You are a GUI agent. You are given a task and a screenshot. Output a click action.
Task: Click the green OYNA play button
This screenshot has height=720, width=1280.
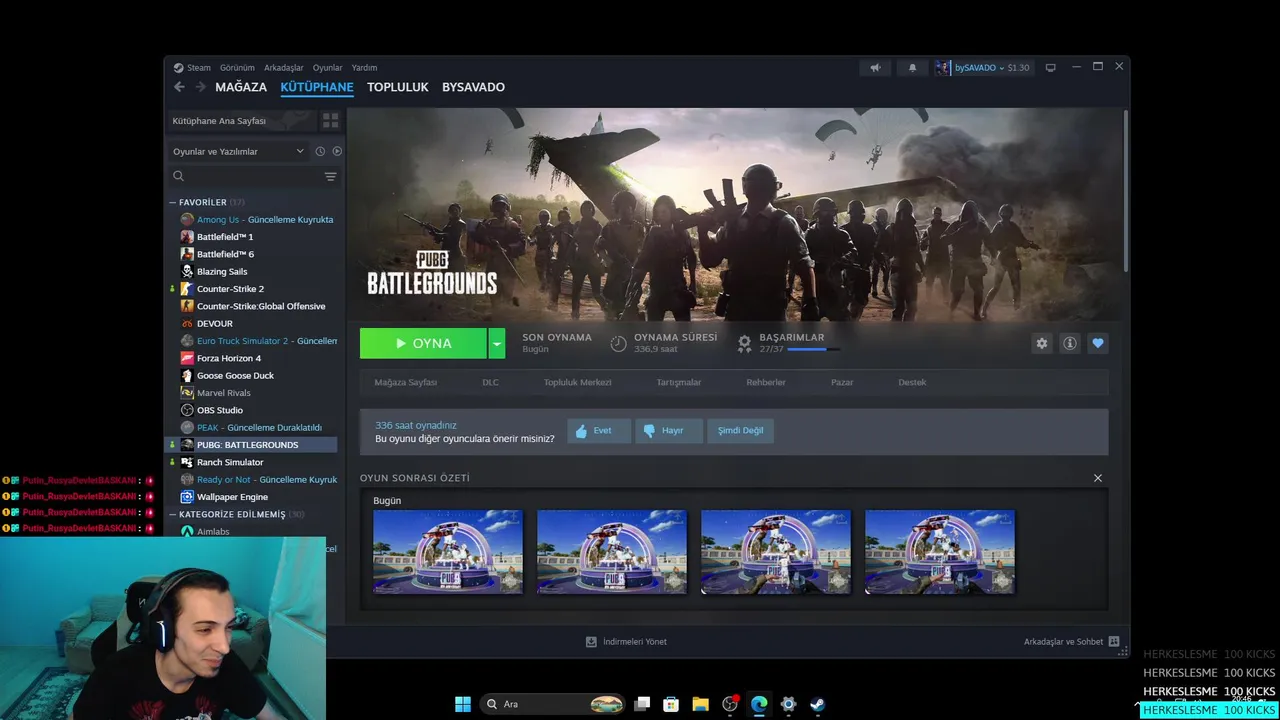423,343
